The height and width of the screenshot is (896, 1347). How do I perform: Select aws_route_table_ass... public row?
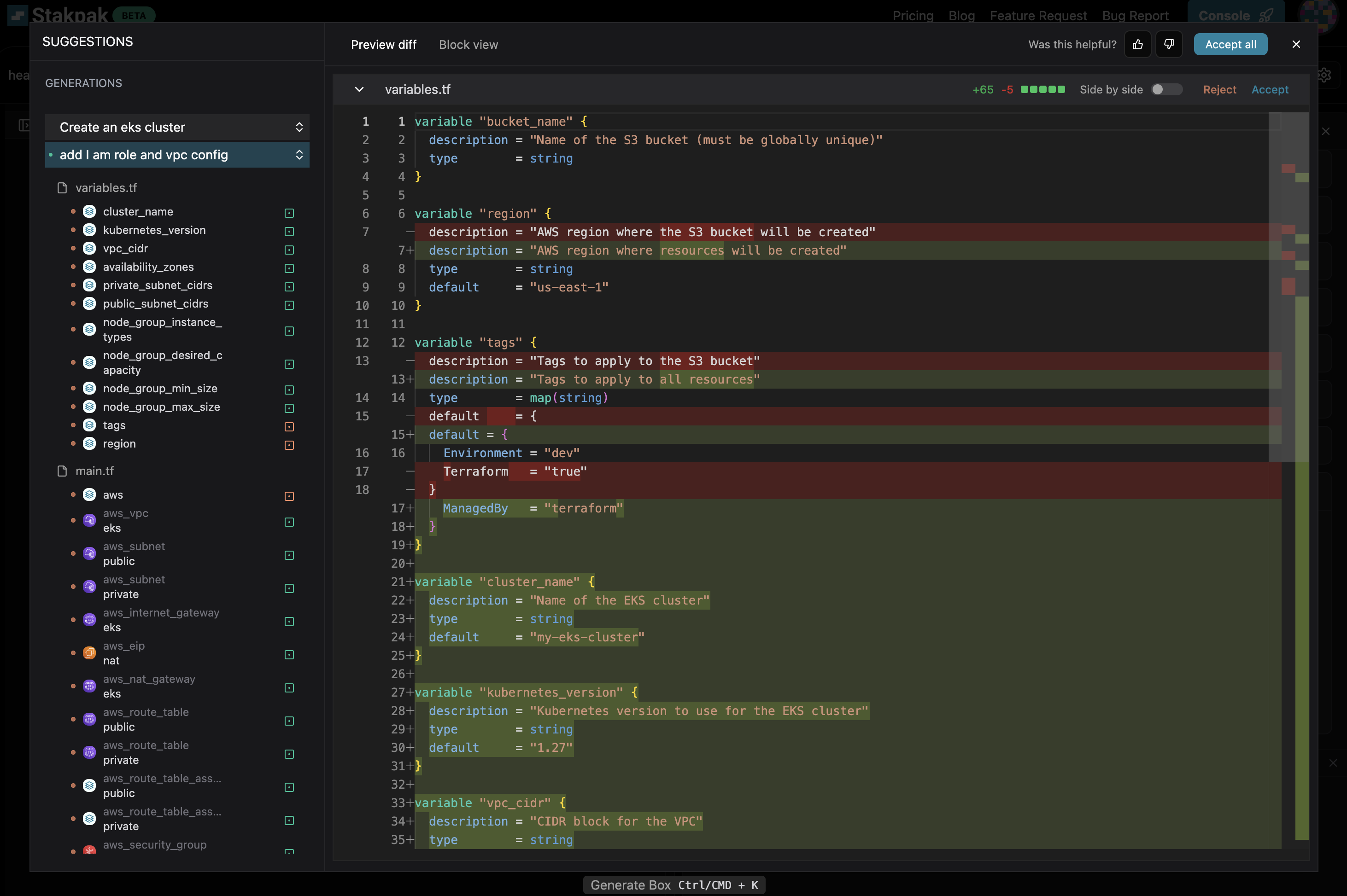tap(177, 785)
